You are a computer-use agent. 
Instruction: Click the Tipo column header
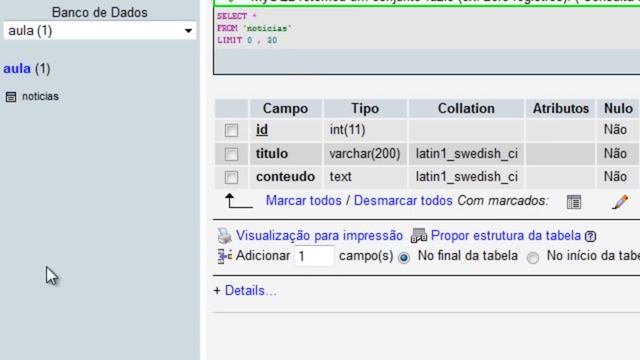tap(365, 109)
